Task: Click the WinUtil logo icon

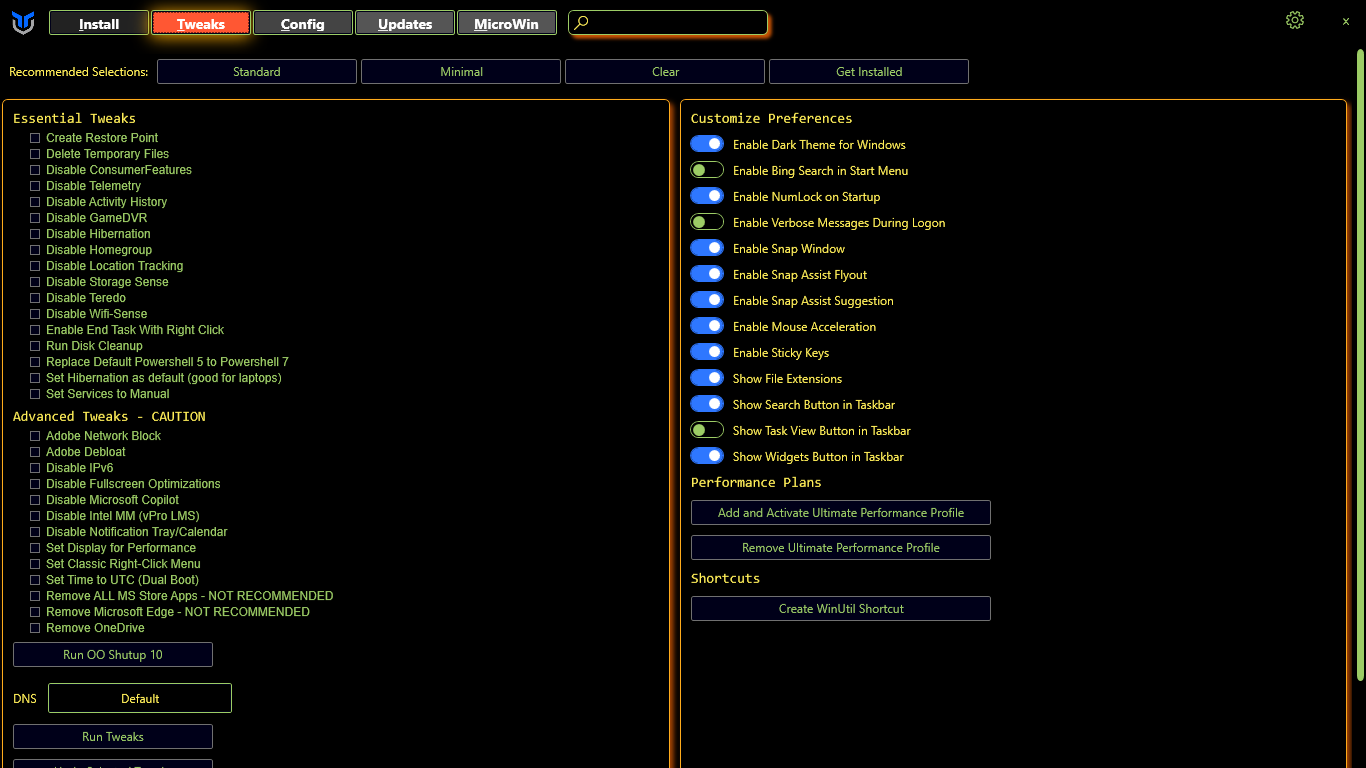Action: 23,23
